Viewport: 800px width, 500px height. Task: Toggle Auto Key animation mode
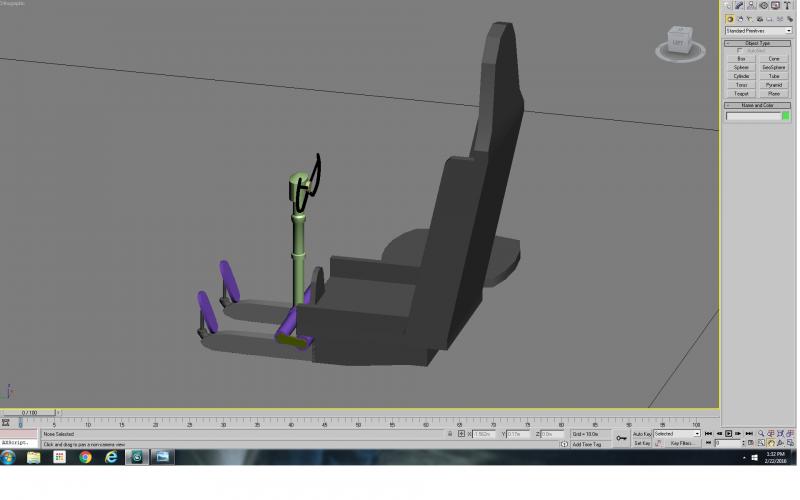pos(642,434)
